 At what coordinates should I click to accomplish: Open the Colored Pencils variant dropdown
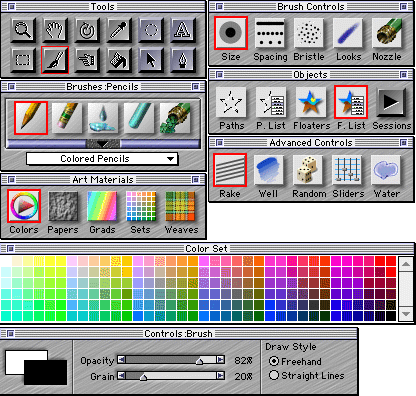102,159
